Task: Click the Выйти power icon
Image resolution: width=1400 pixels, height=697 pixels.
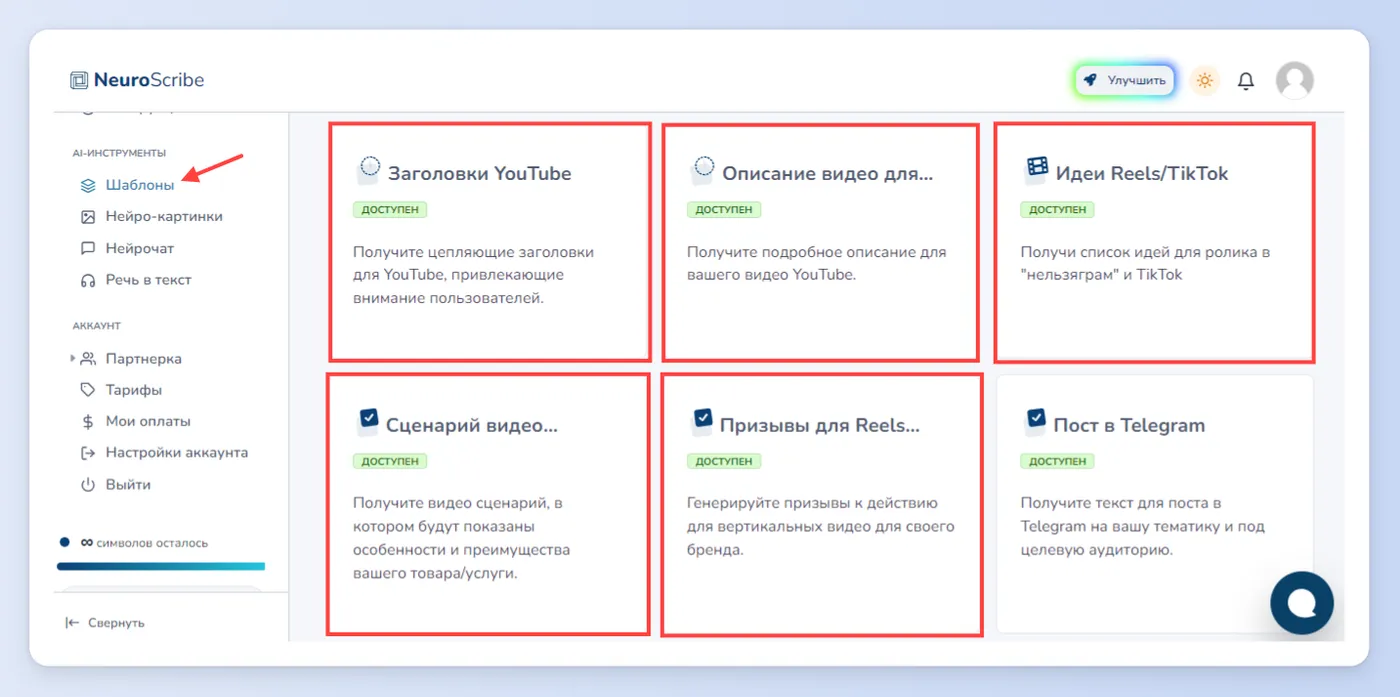Action: [88, 485]
